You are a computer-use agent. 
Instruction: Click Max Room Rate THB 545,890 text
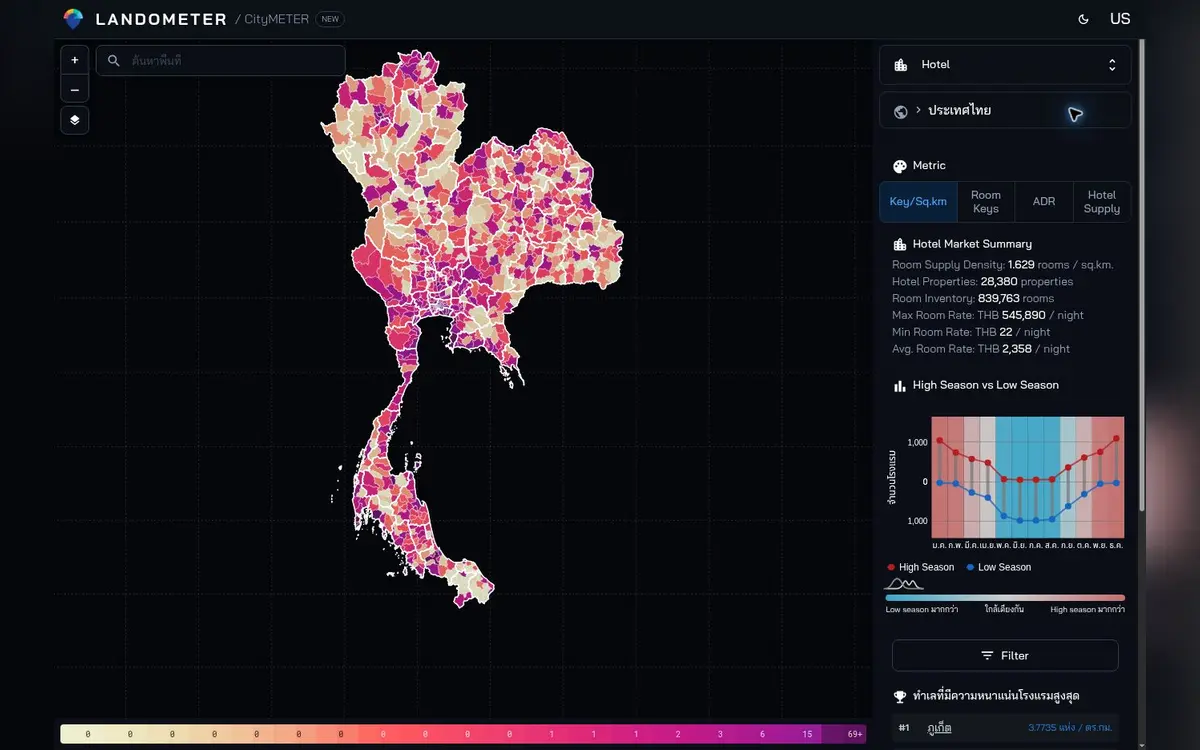[988, 315]
